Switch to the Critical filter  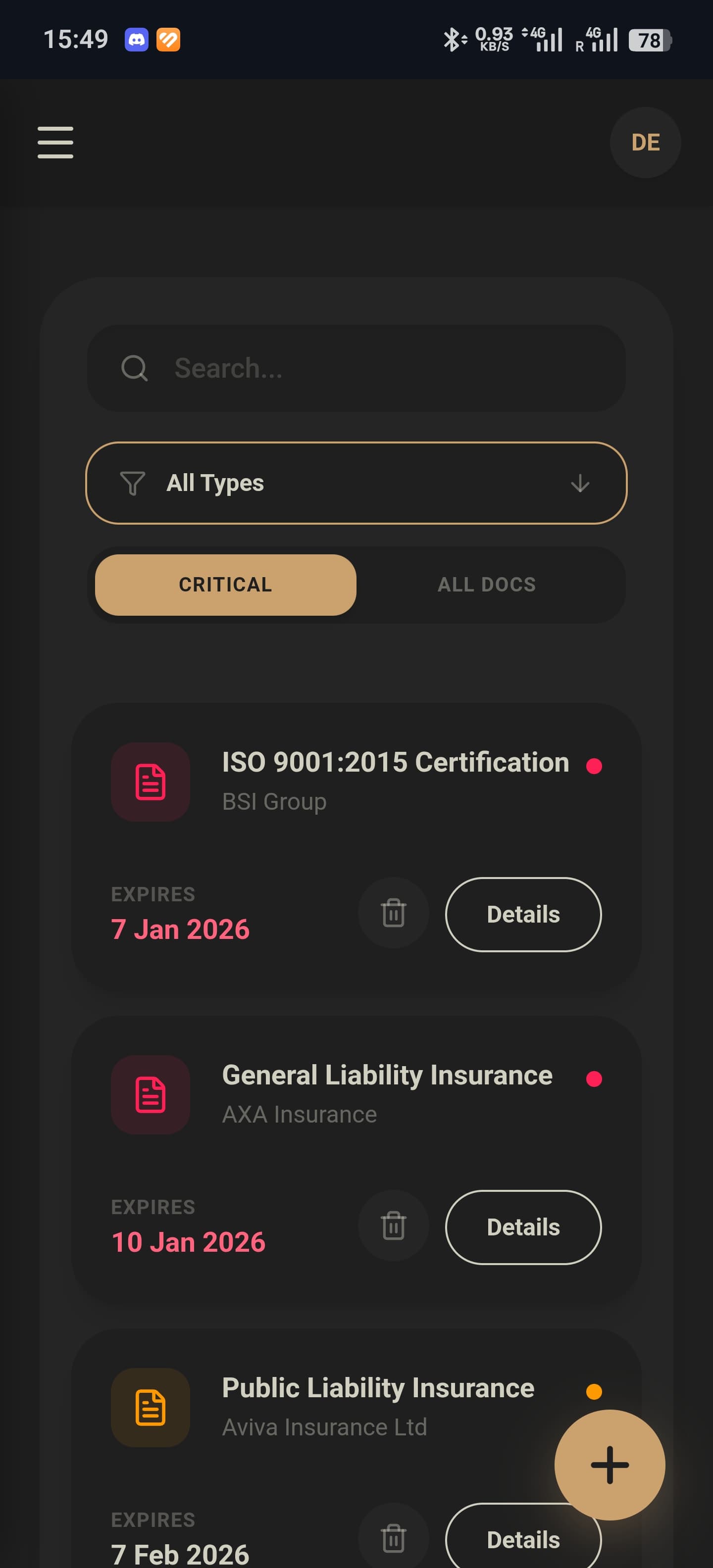pos(225,585)
